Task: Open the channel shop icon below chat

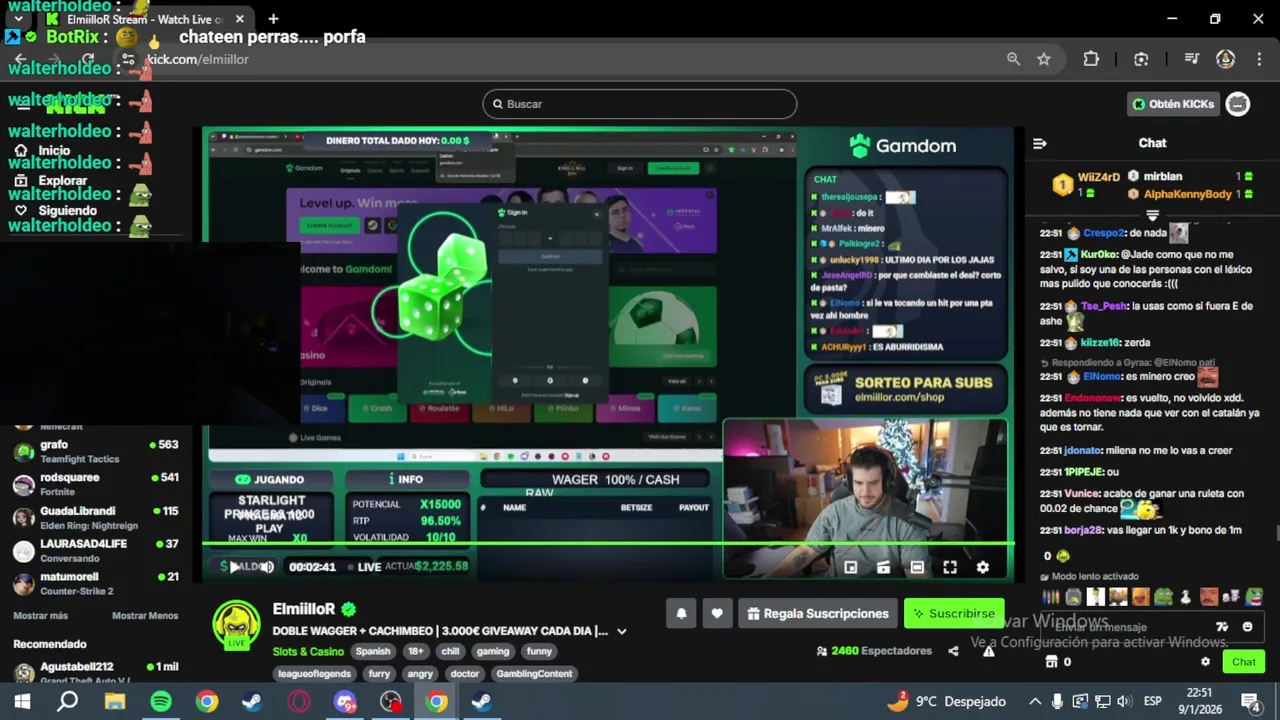Action: pyautogui.click(x=1051, y=662)
